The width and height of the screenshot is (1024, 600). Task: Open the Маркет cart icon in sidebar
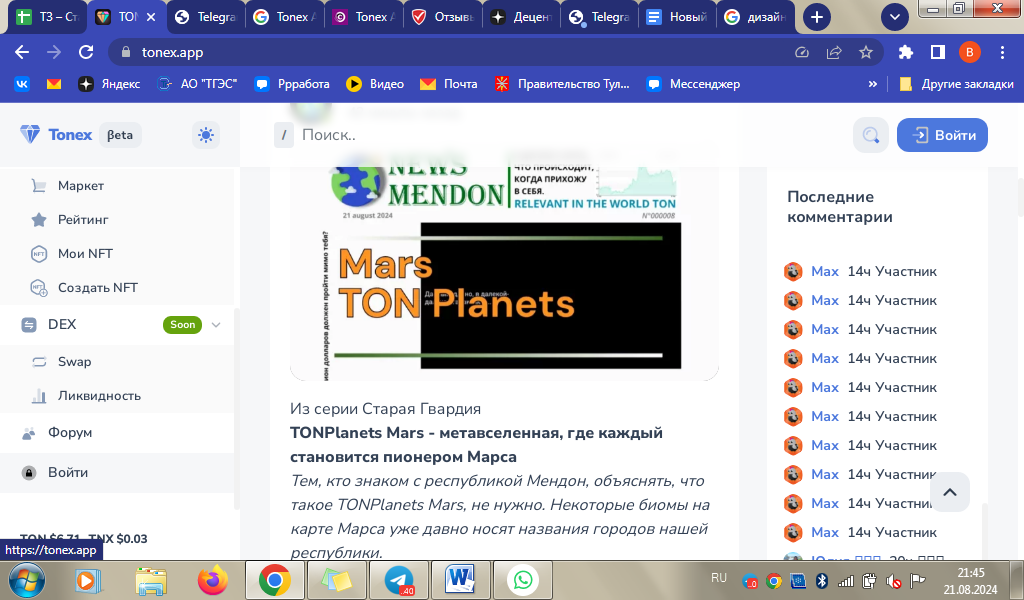[39, 186]
